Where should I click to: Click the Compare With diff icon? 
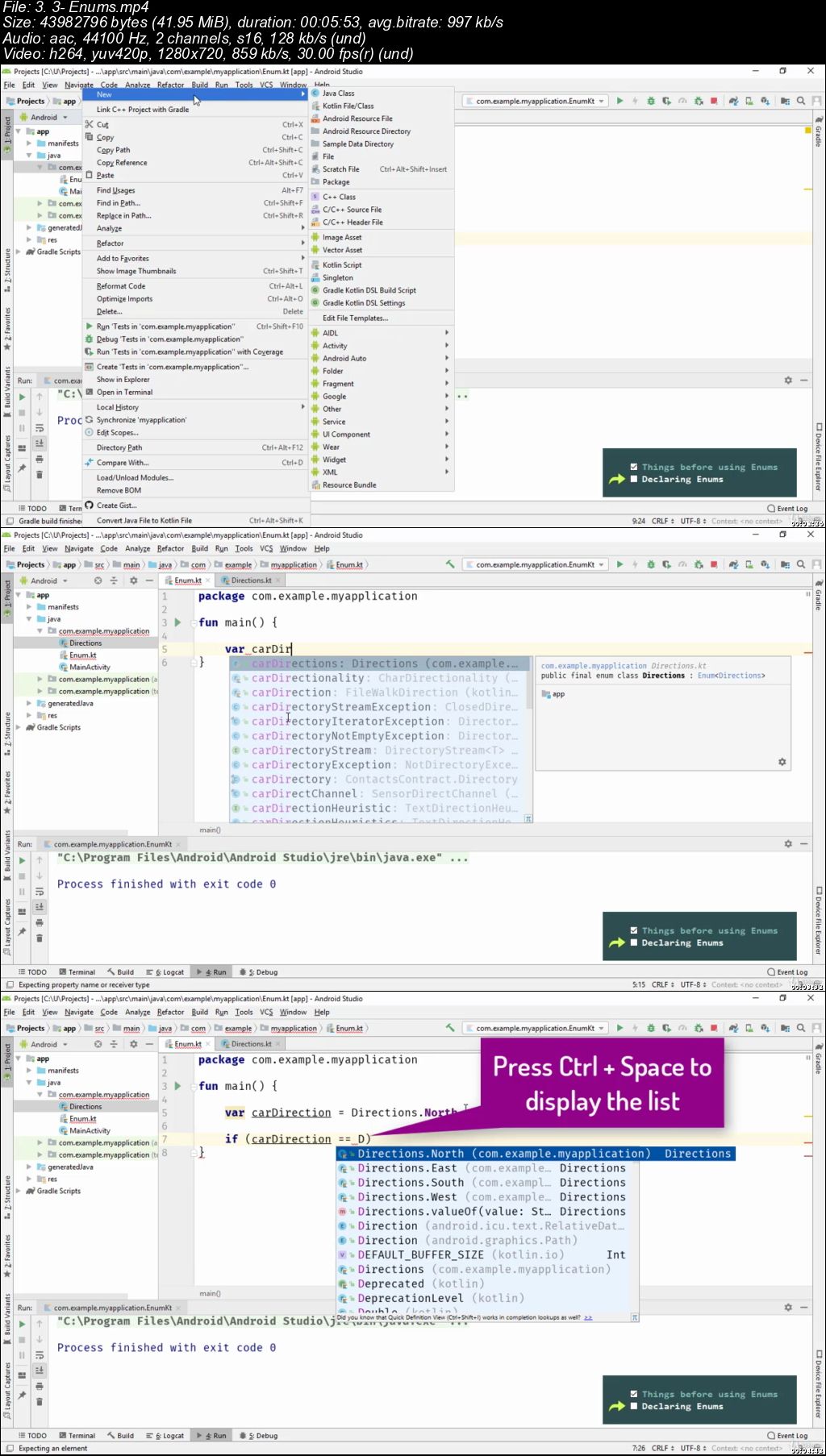(90, 463)
